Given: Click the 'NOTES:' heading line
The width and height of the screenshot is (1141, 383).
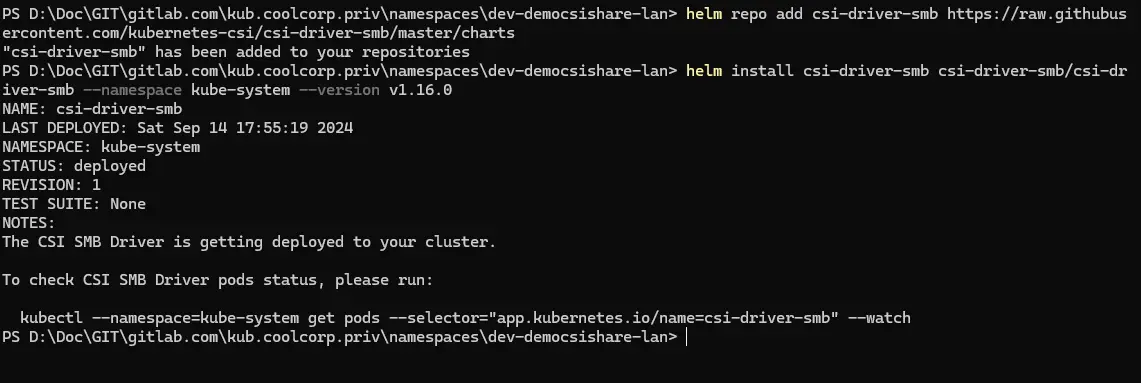Looking at the screenshot, I should (x=29, y=222).
